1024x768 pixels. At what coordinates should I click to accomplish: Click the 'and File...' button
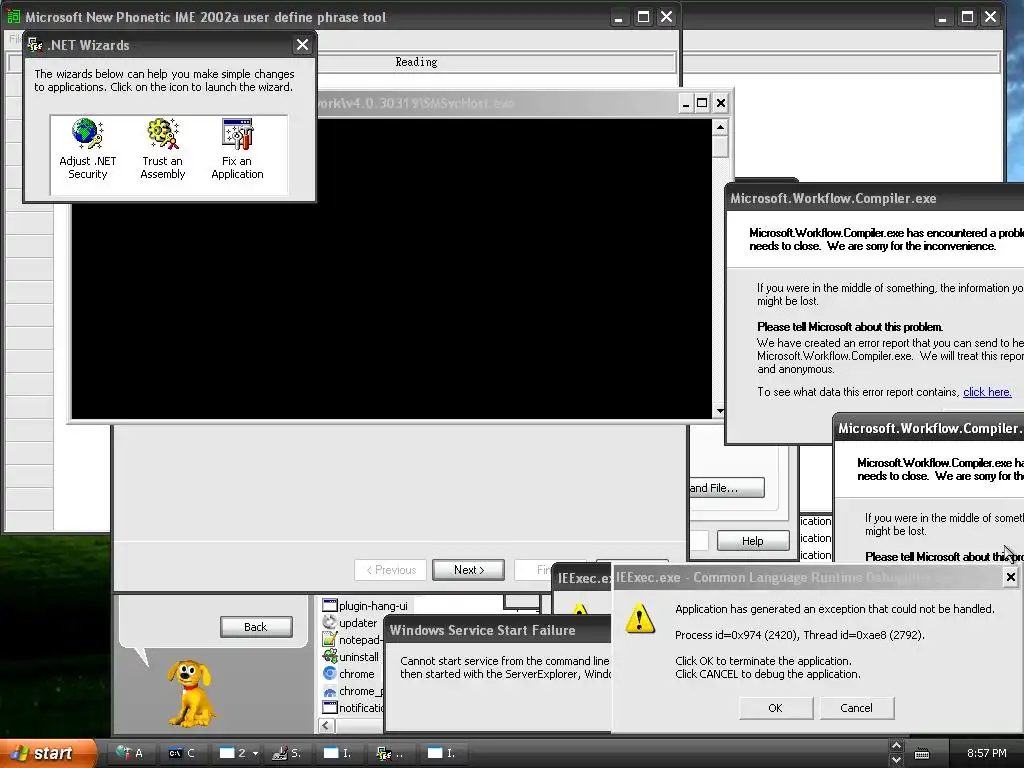[x=726, y=488]
